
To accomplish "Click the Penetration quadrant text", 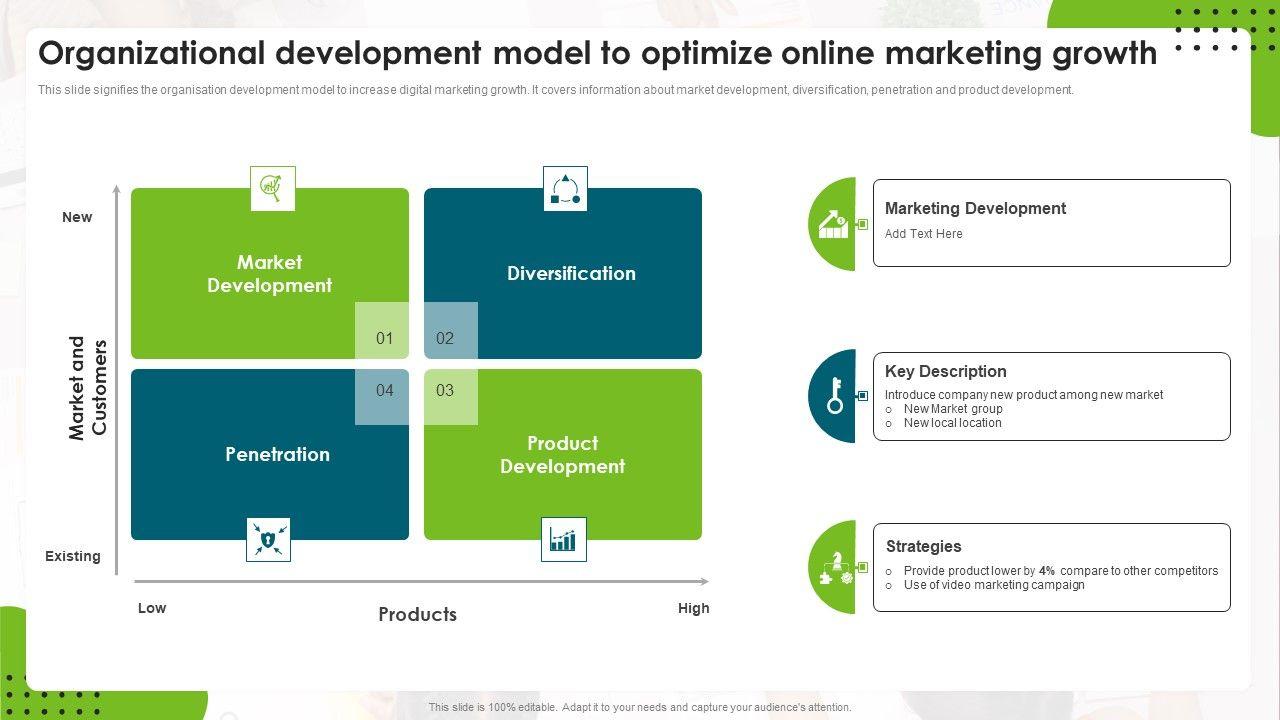I will 277,454.
